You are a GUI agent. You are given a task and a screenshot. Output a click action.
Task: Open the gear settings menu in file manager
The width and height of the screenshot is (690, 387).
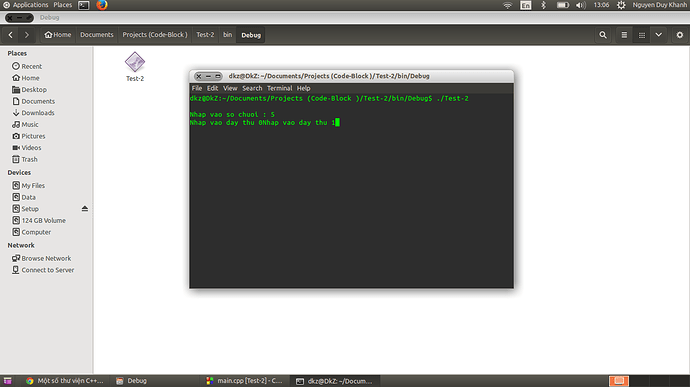(x=679, y=35)
